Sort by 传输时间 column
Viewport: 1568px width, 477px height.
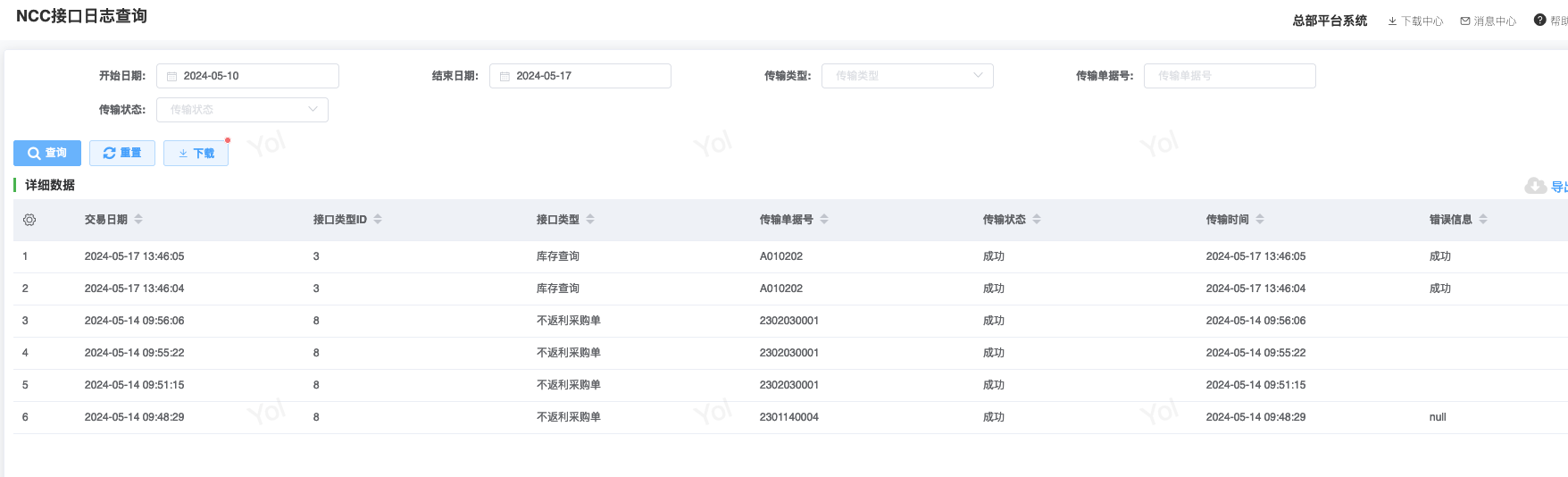(1260, 220)
